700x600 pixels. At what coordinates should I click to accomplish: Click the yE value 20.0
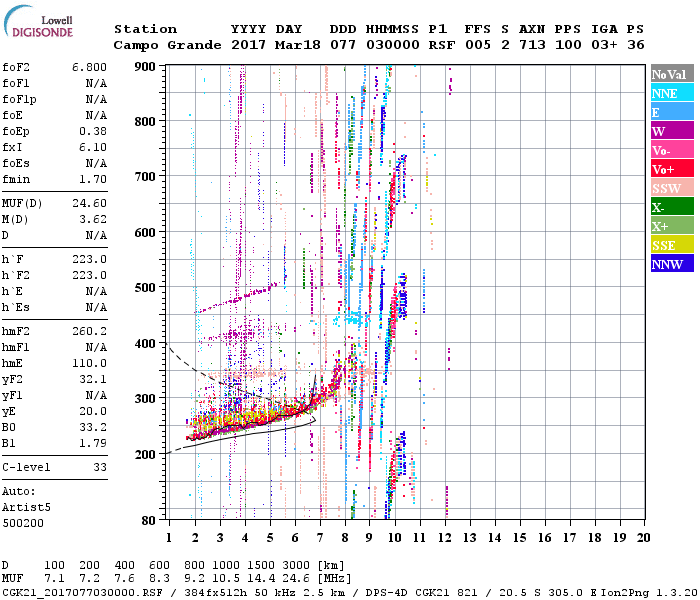click(93, 411)
